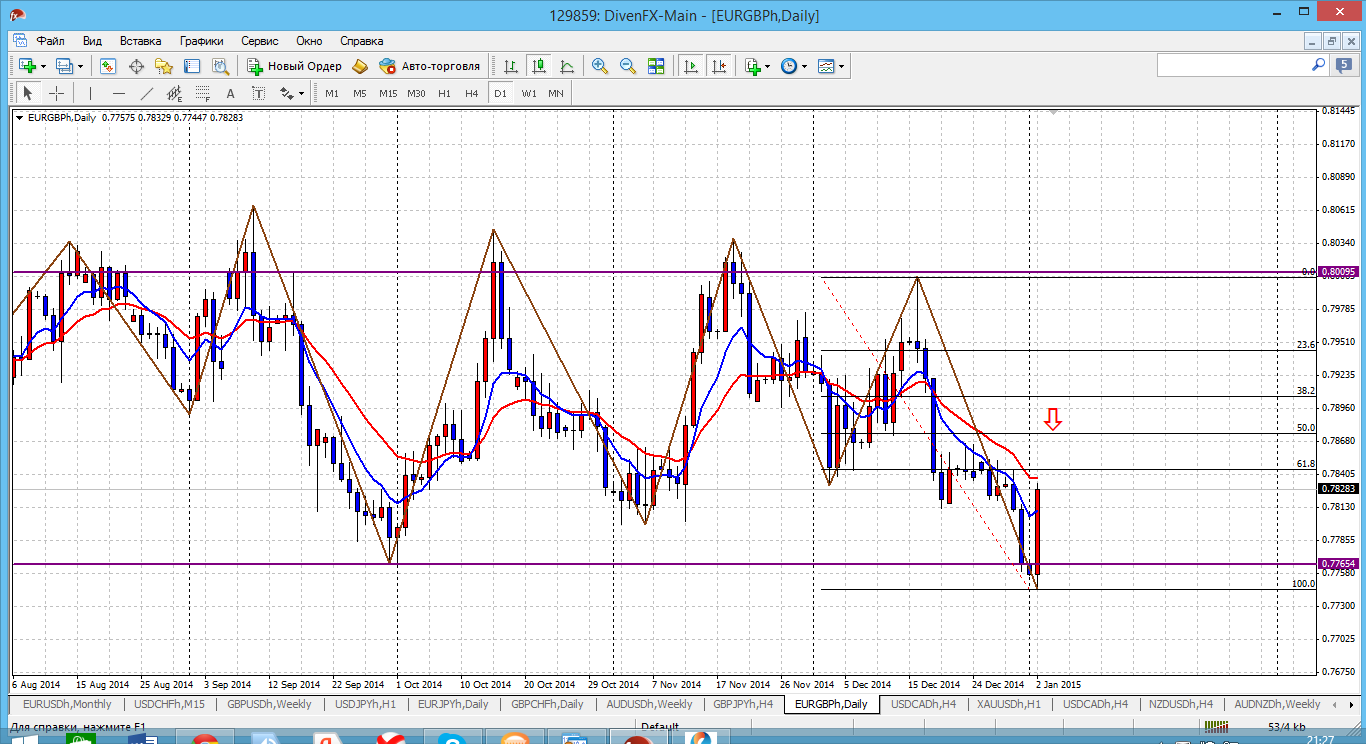1369x744 pixels.
Task: Pick the Fibonacci retracement tool
Action: click(203, 93)
